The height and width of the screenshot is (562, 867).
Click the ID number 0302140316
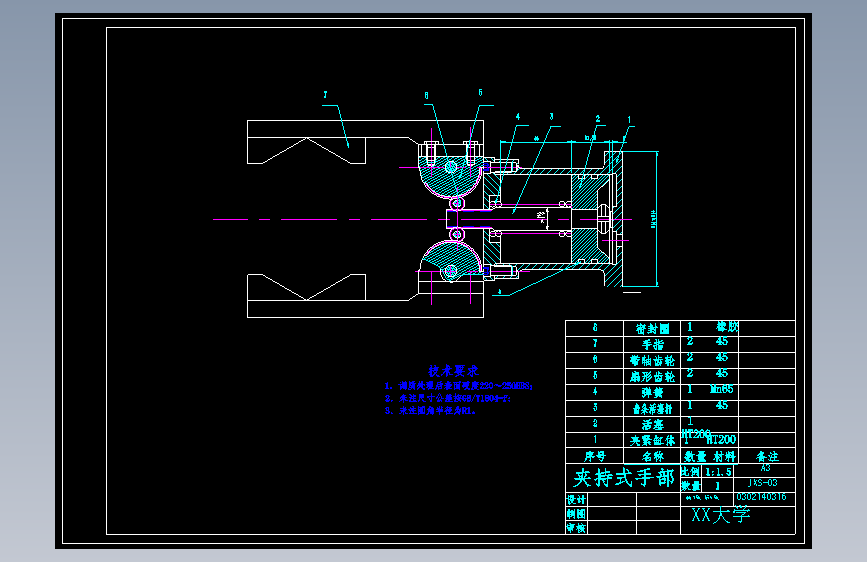point(761,497)
